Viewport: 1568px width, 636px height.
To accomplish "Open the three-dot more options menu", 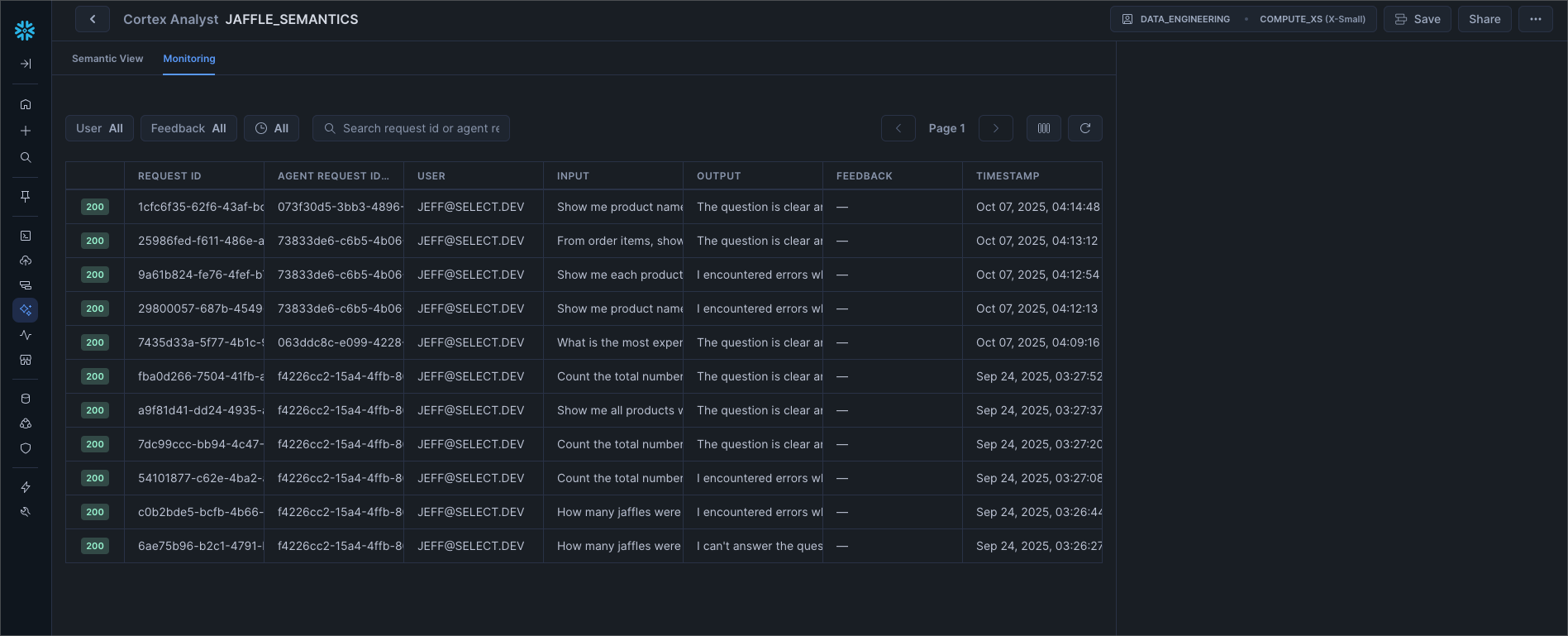I will pyautogui.click(x=1536, y=19).
